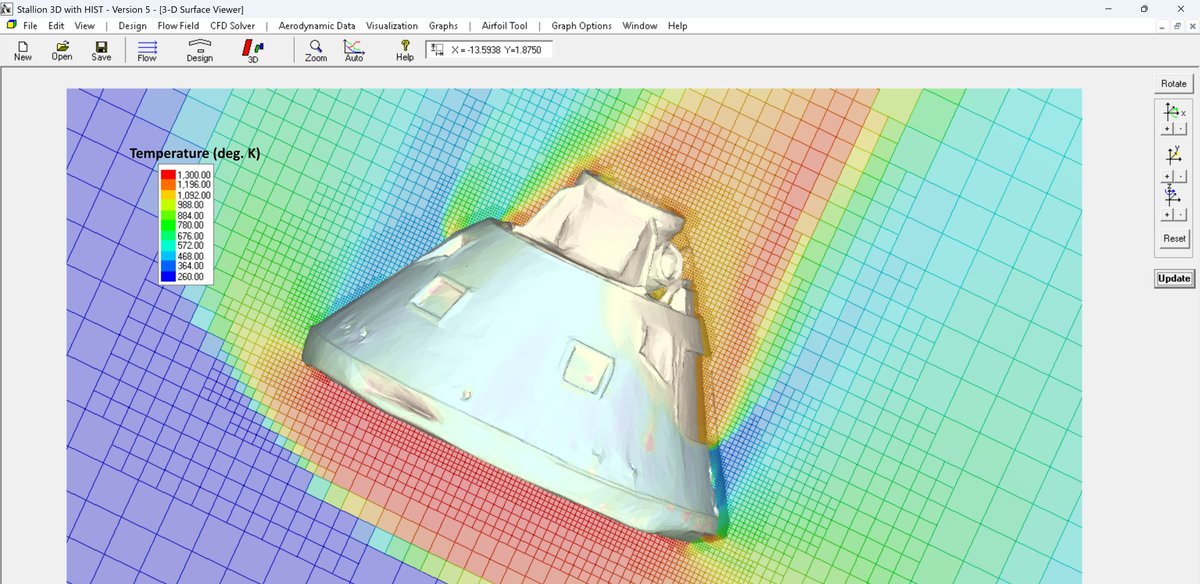Open the Airfoil Tool menu
This screenshot has height=584, width=1200.
[x=503, y=26]
